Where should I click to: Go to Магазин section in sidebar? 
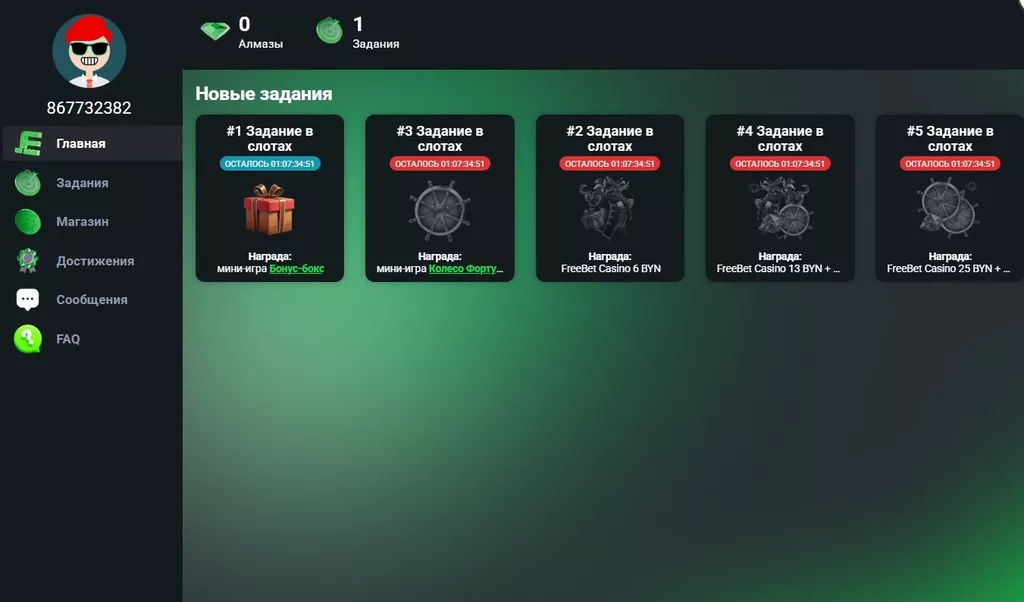coord(82,222)
